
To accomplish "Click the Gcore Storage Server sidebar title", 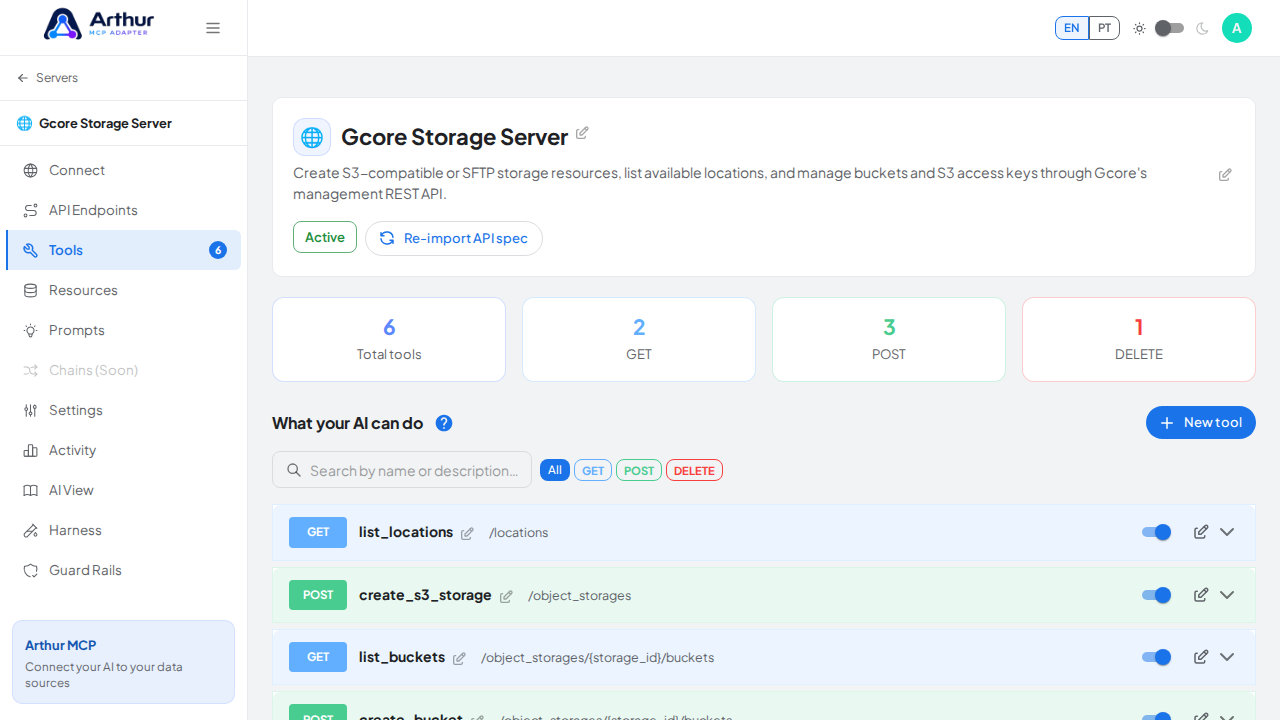I will (105, 123).
